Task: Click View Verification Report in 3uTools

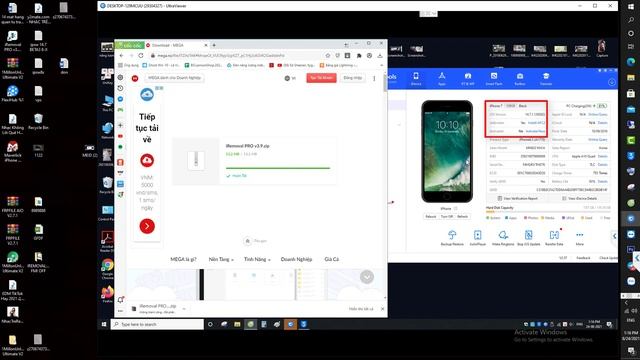Action: pos(517,198)
